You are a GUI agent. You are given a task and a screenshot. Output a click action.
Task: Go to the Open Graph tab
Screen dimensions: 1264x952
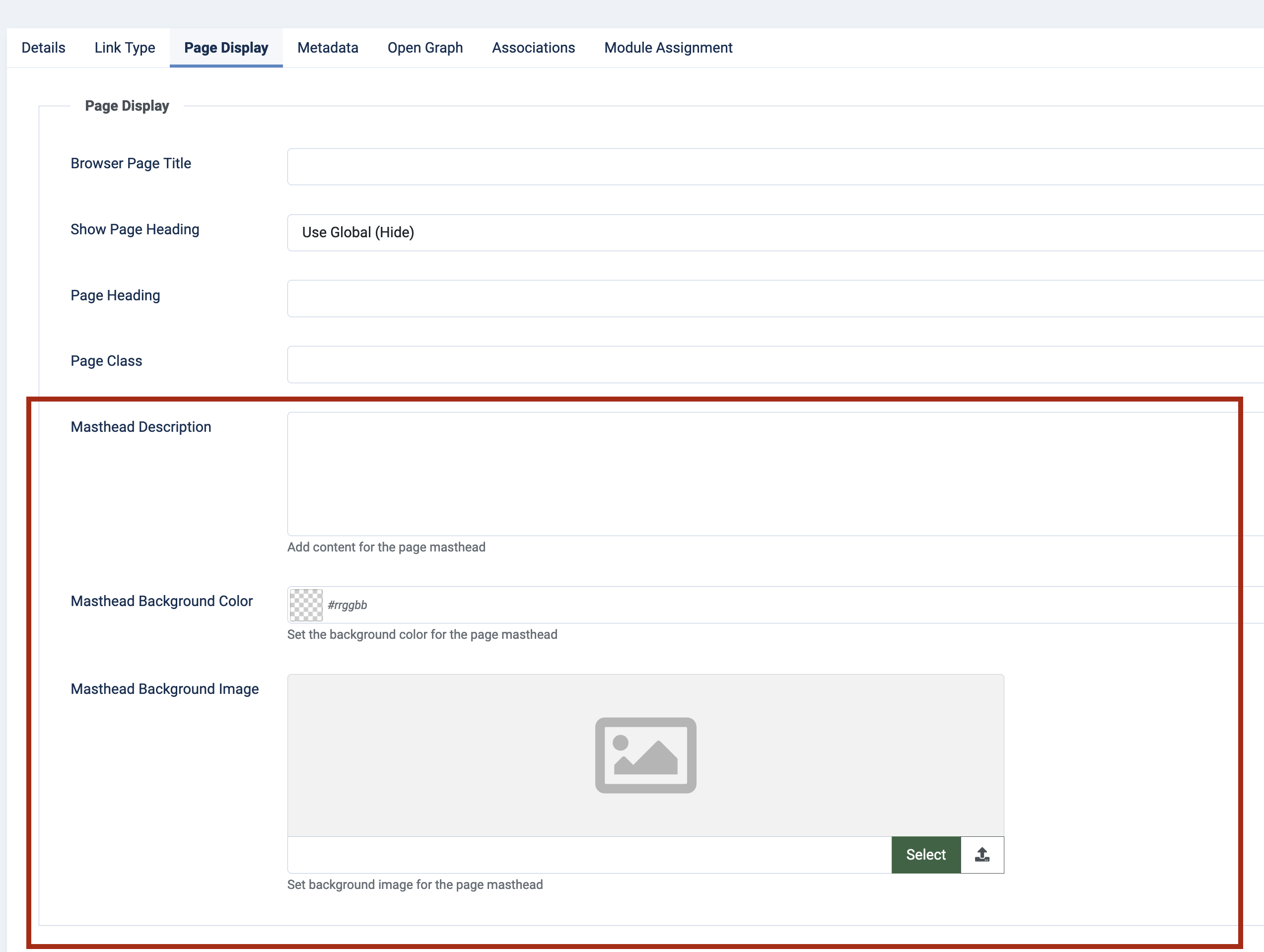[424, 48]
